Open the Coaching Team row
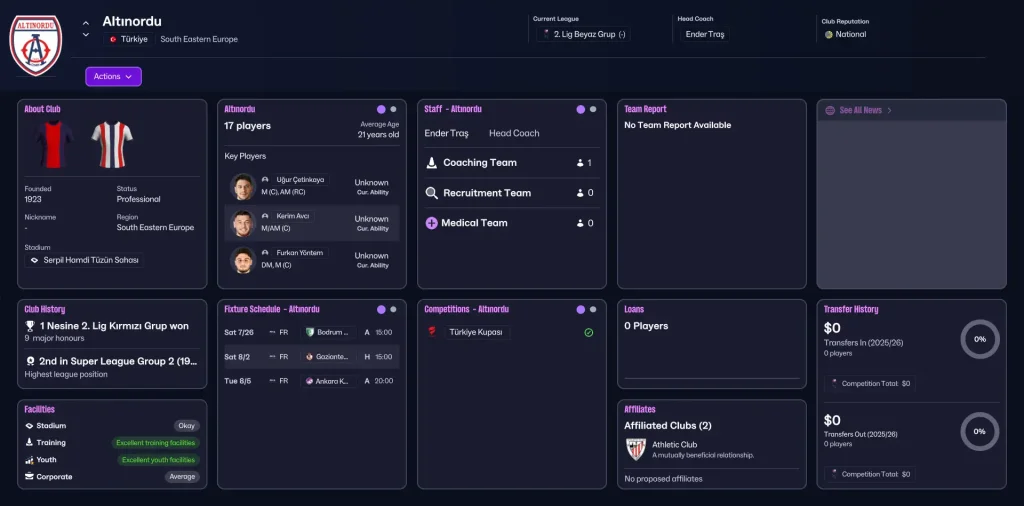The height and width of the screenshot is (506, 1024). coord(512,163)
